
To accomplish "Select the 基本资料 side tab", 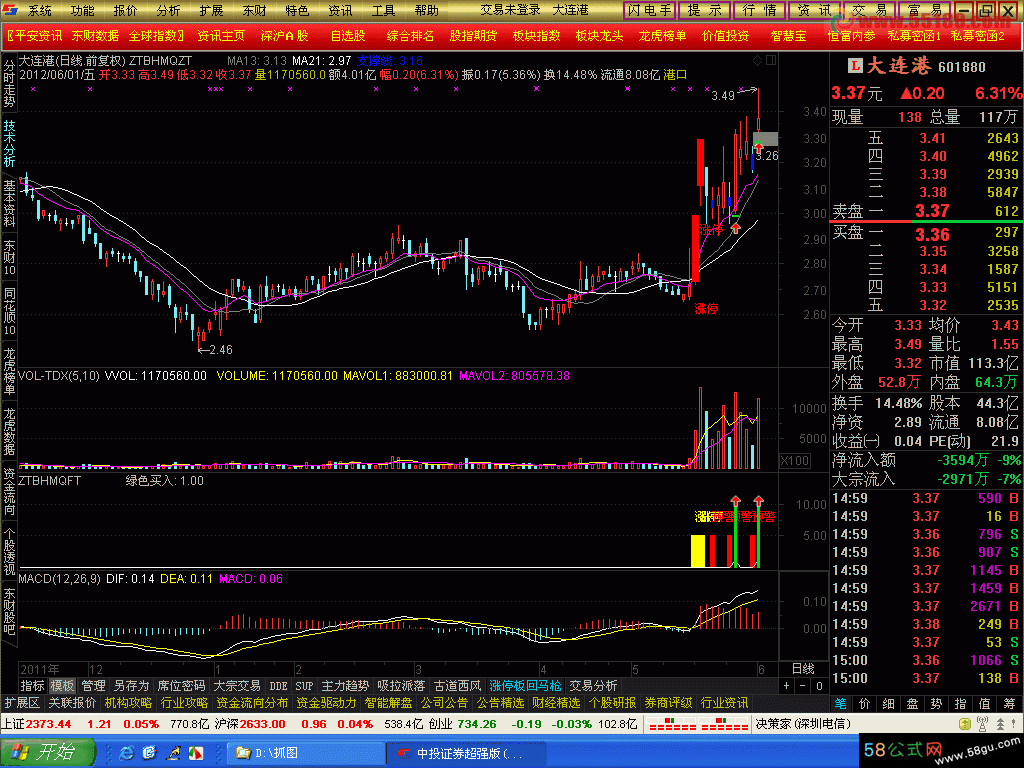I will point(9,203).
